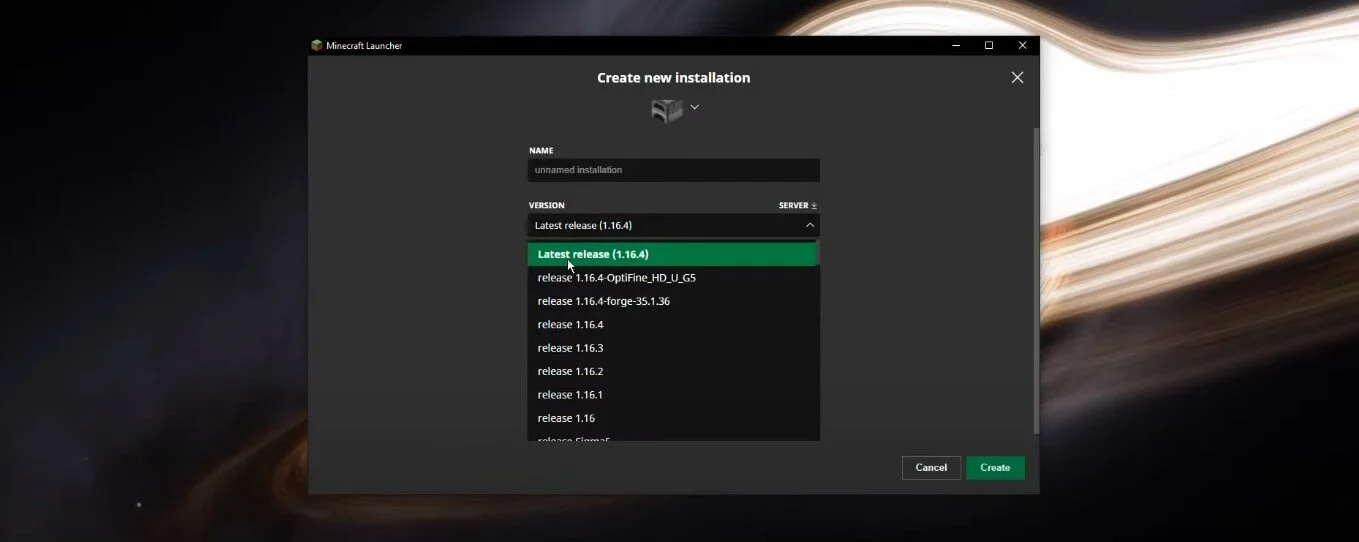This screenshot has height=542, width=1359.
Task: Pick release 1.16.1 version
Action: pos(672,395)
